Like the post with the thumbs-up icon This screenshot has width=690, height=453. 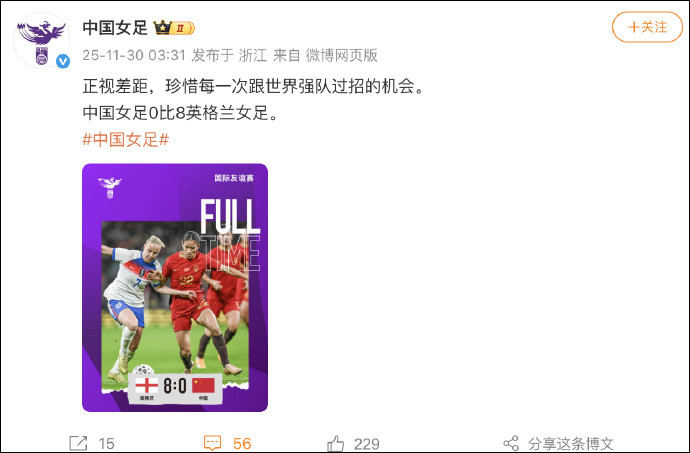pyautogui.click(x=336, y=444)
